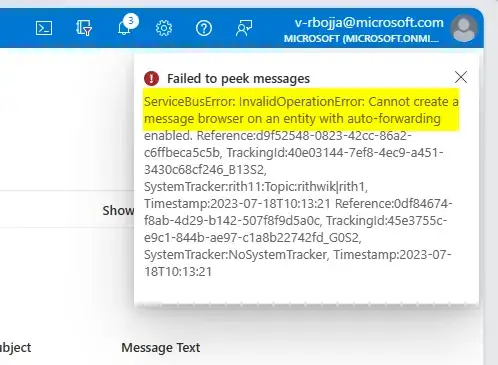
Task: Click the highlighted ServiceBusError message text
Action: coord(301,110)
